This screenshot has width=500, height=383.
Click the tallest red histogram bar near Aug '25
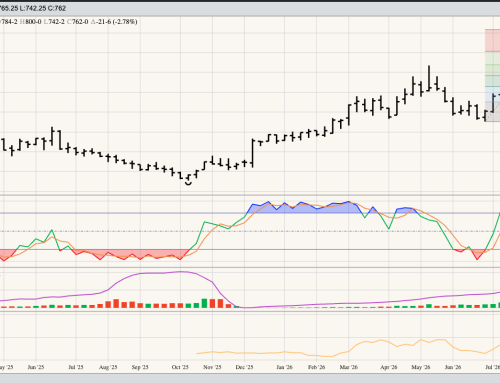pos(116,303)
